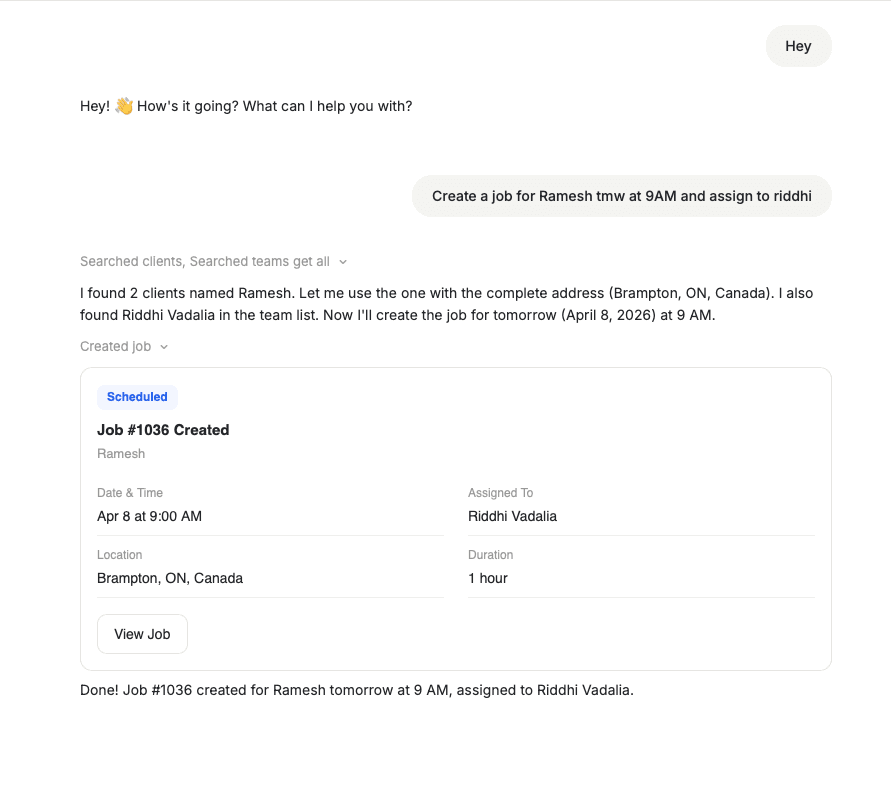The width and height of the screenshot is (891, 791).
Task: Select the "Job #1036 Created" card title
Action: click(163, 430)
